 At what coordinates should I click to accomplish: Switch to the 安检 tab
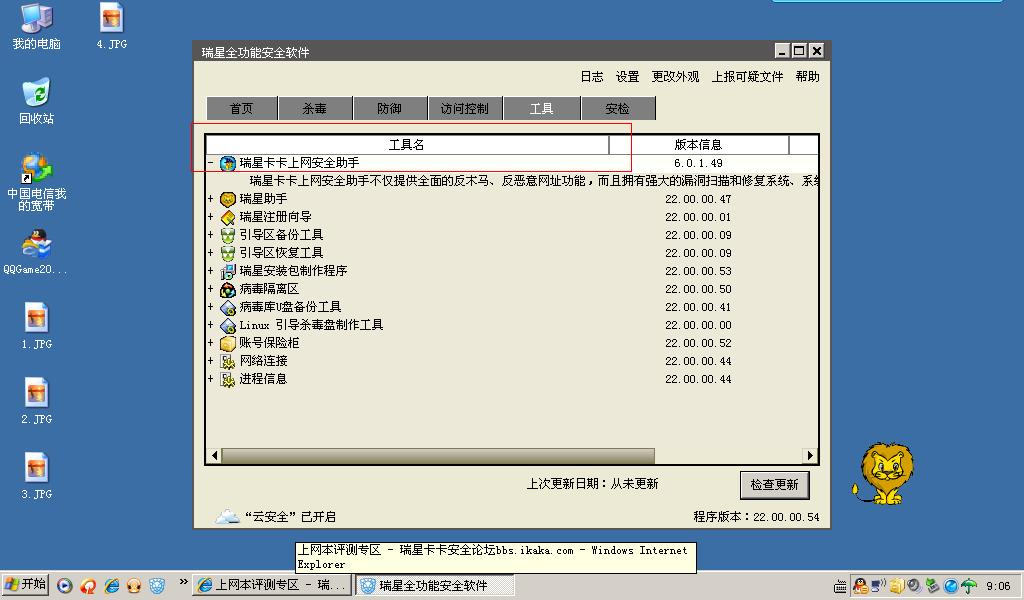coord(618,108)
